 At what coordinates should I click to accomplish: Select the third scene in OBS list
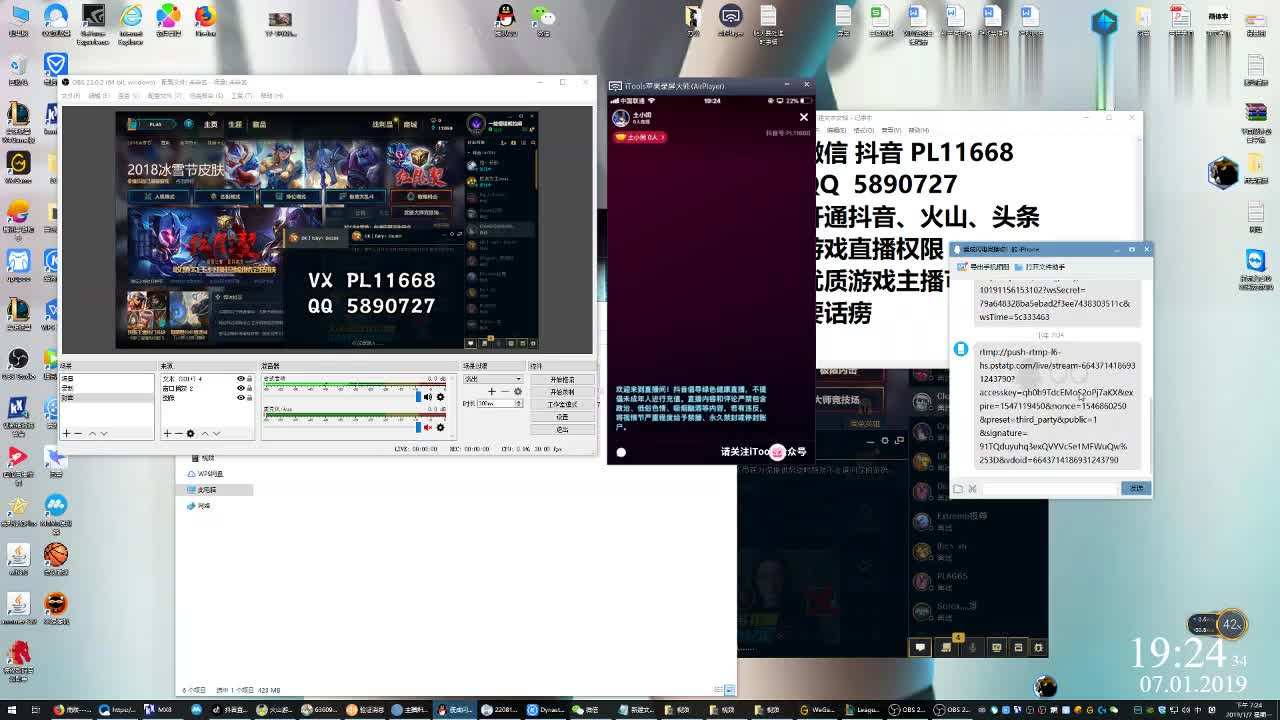107,398
